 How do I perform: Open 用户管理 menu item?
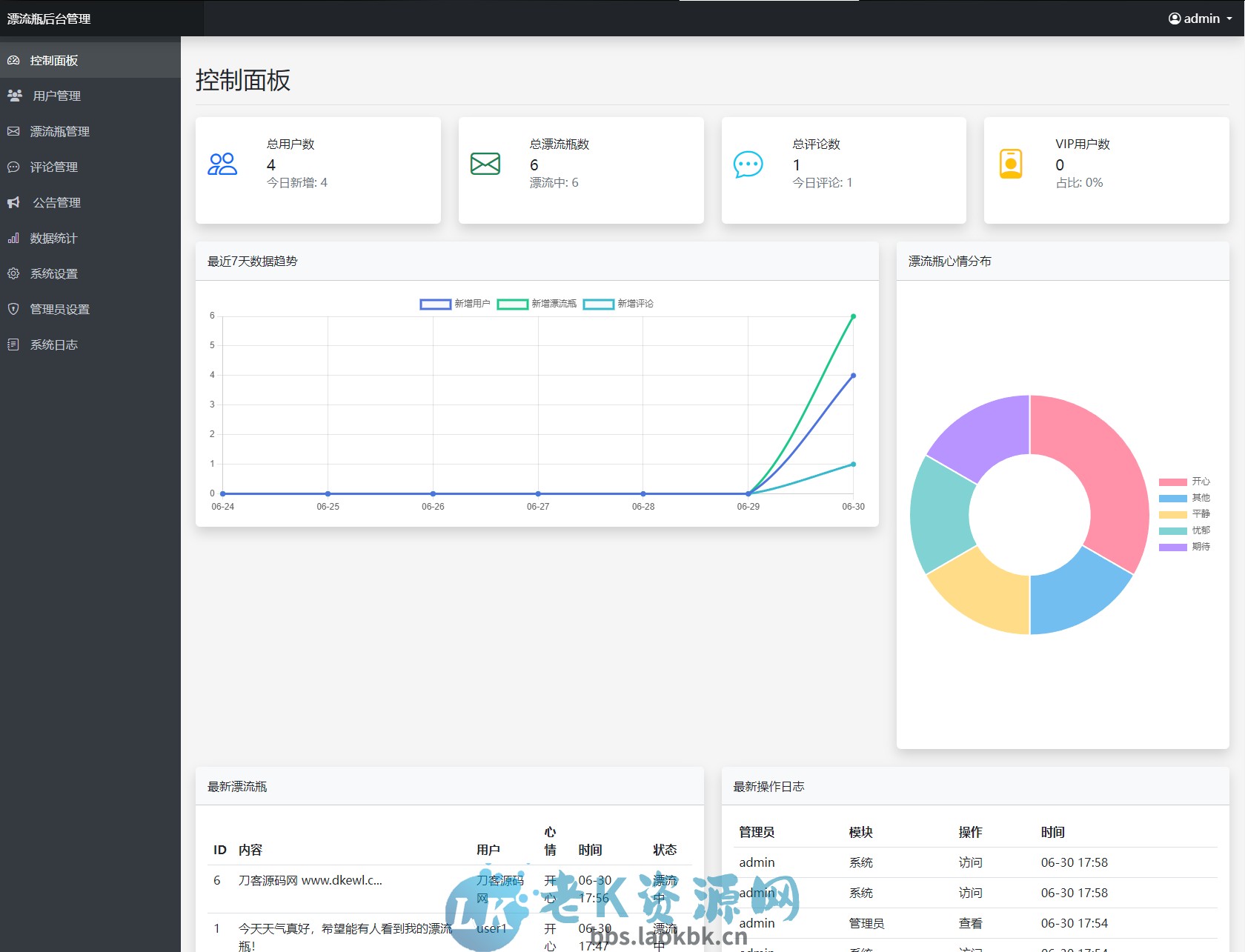pos(57,96)
